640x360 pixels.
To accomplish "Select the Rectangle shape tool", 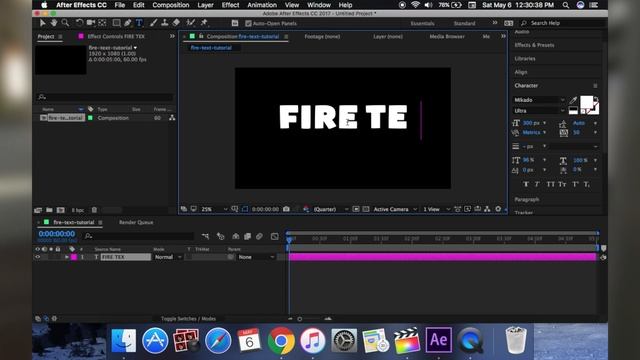I will click(x=116, y=23).
